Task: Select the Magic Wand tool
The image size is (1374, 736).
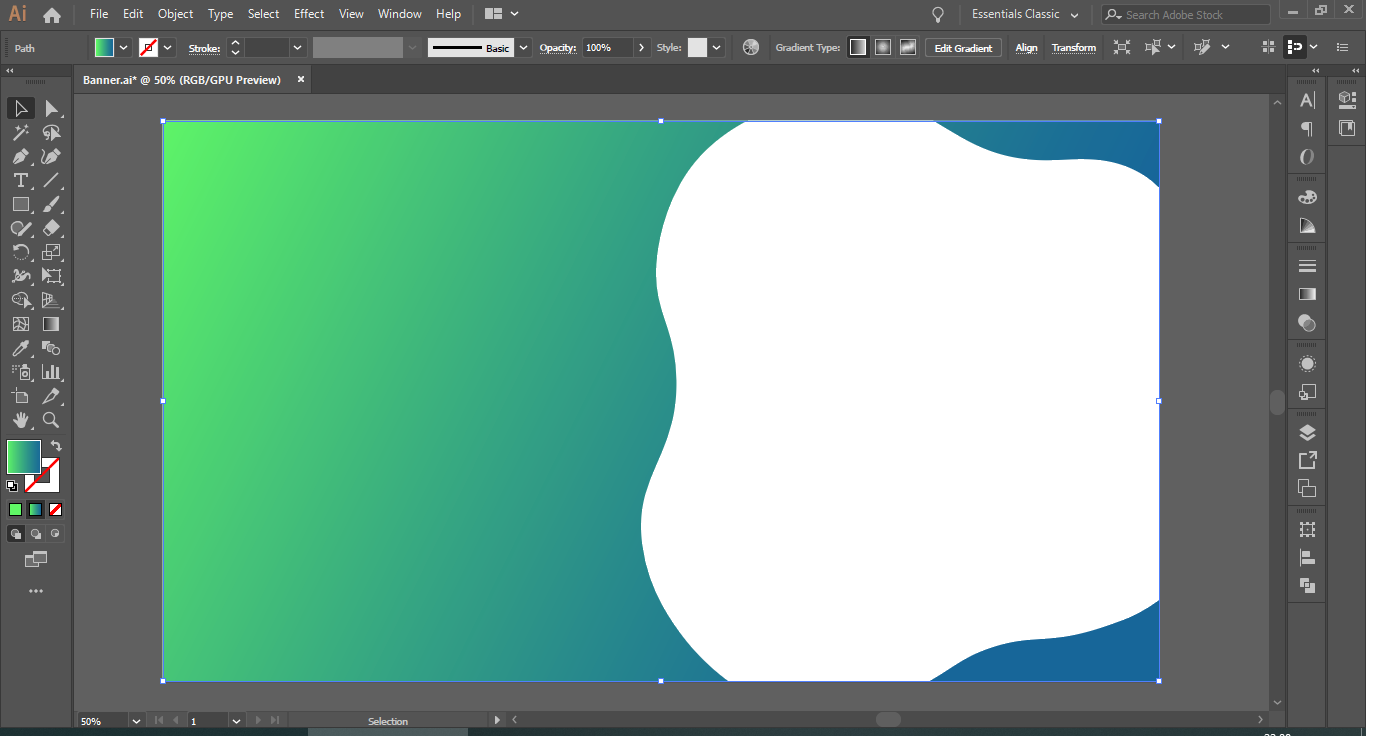Action: 21,132
